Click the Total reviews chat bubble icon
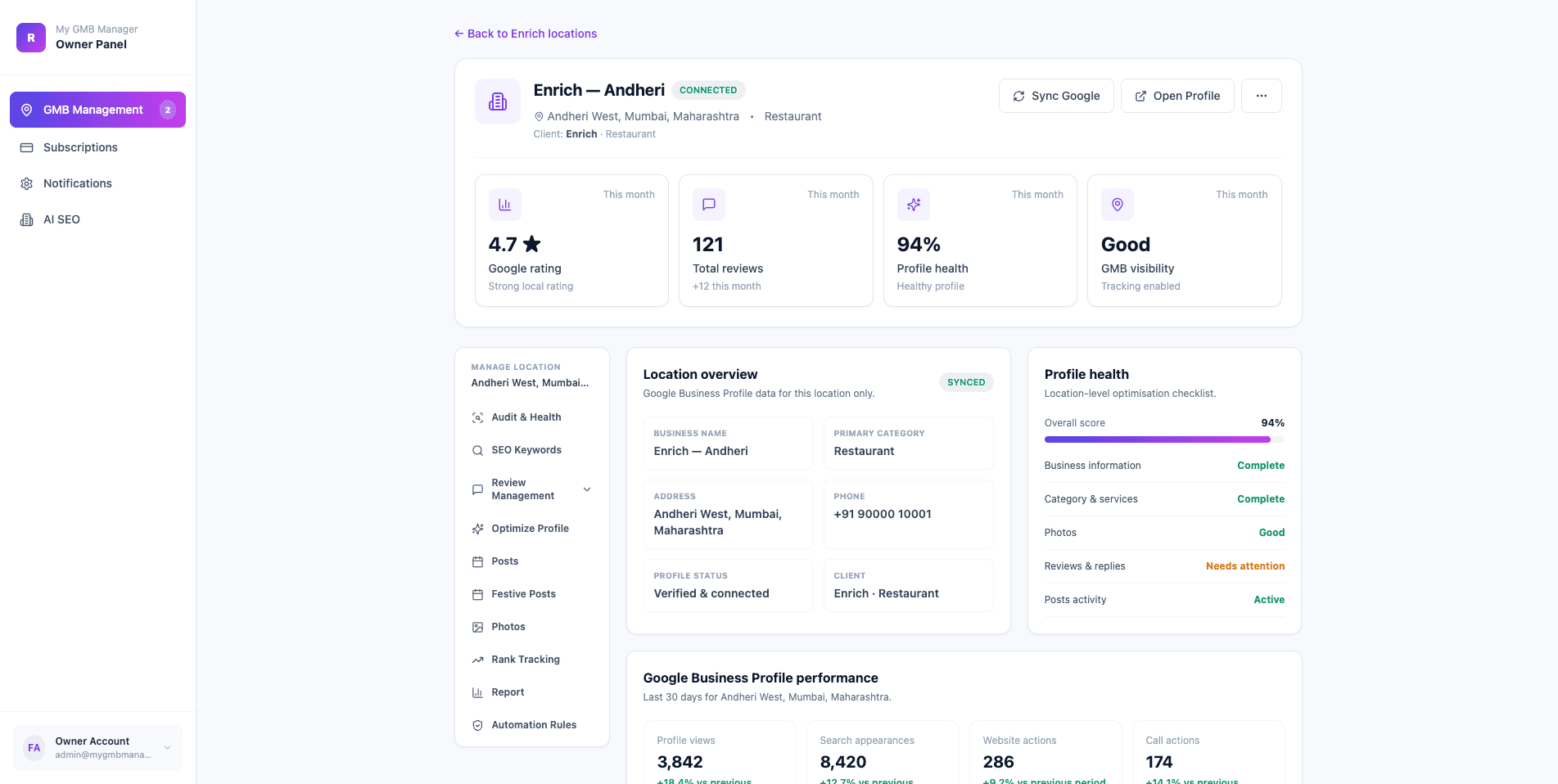This screenshot has height=784, width=1558. coord(709,205)
